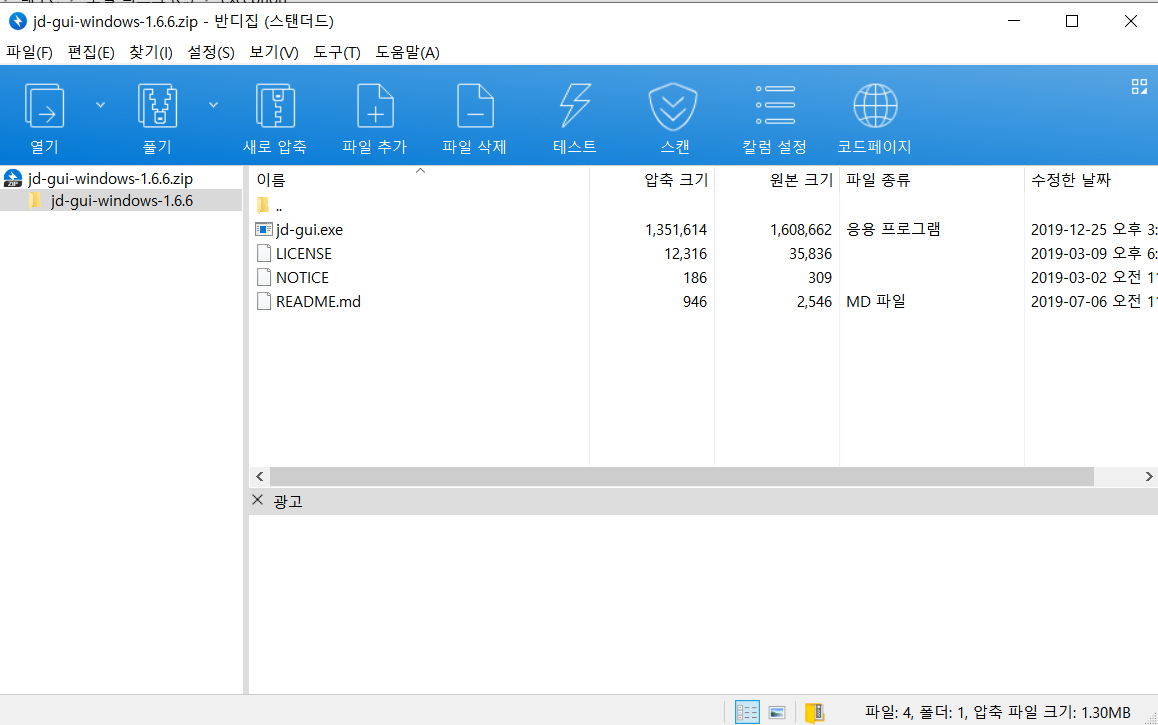Select the jd-gui-windows-1.6.6 folder in sidebar
The width and height of the screenshot is (1158, 725).
click(x=123, y=200)
